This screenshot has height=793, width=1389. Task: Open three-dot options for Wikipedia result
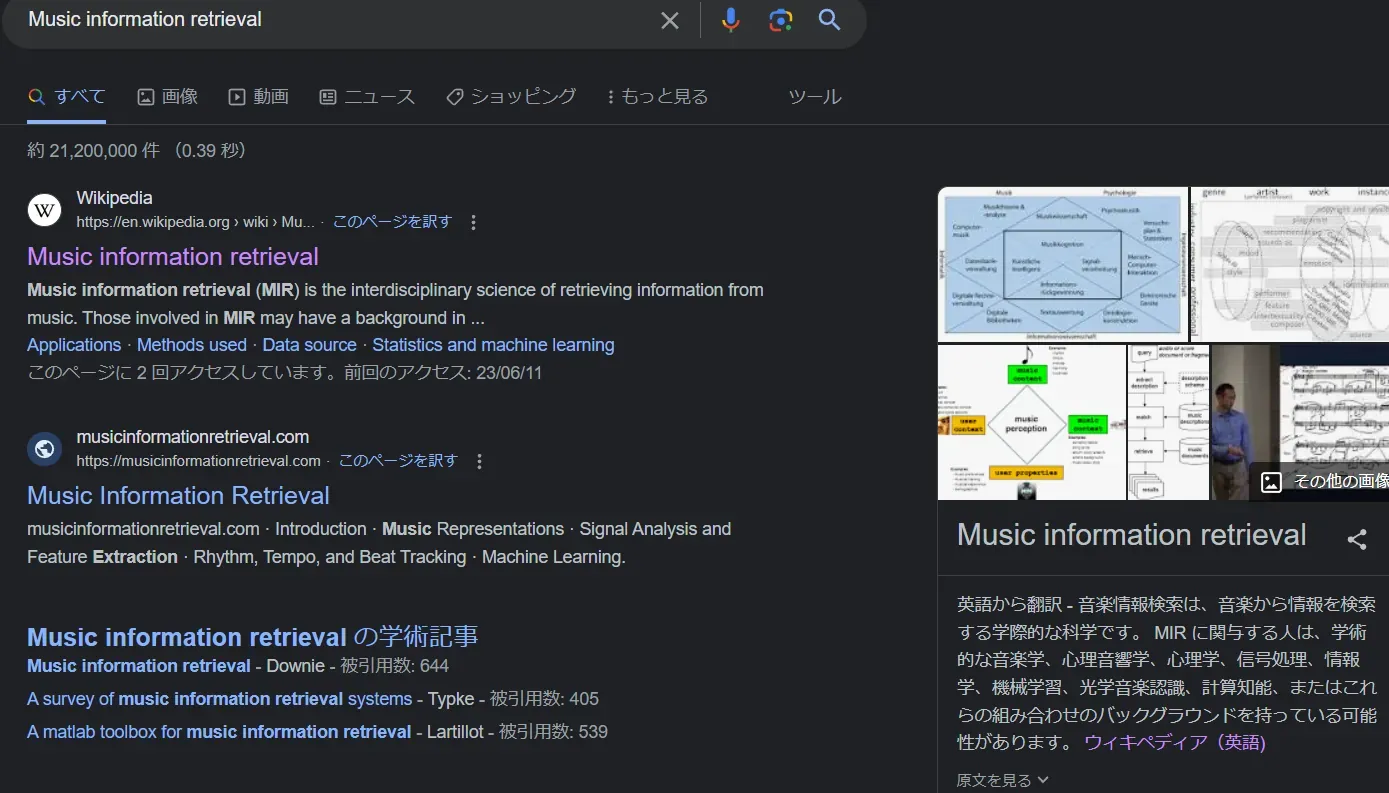pyautogui.click(x=474, y=222)
